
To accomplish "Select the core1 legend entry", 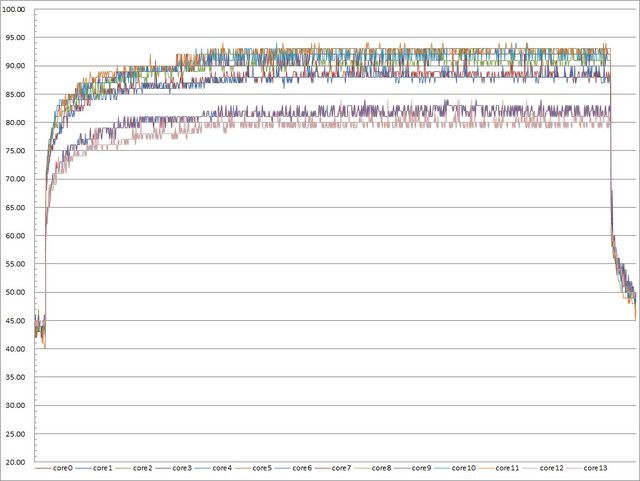I will [x=102, y=468].
